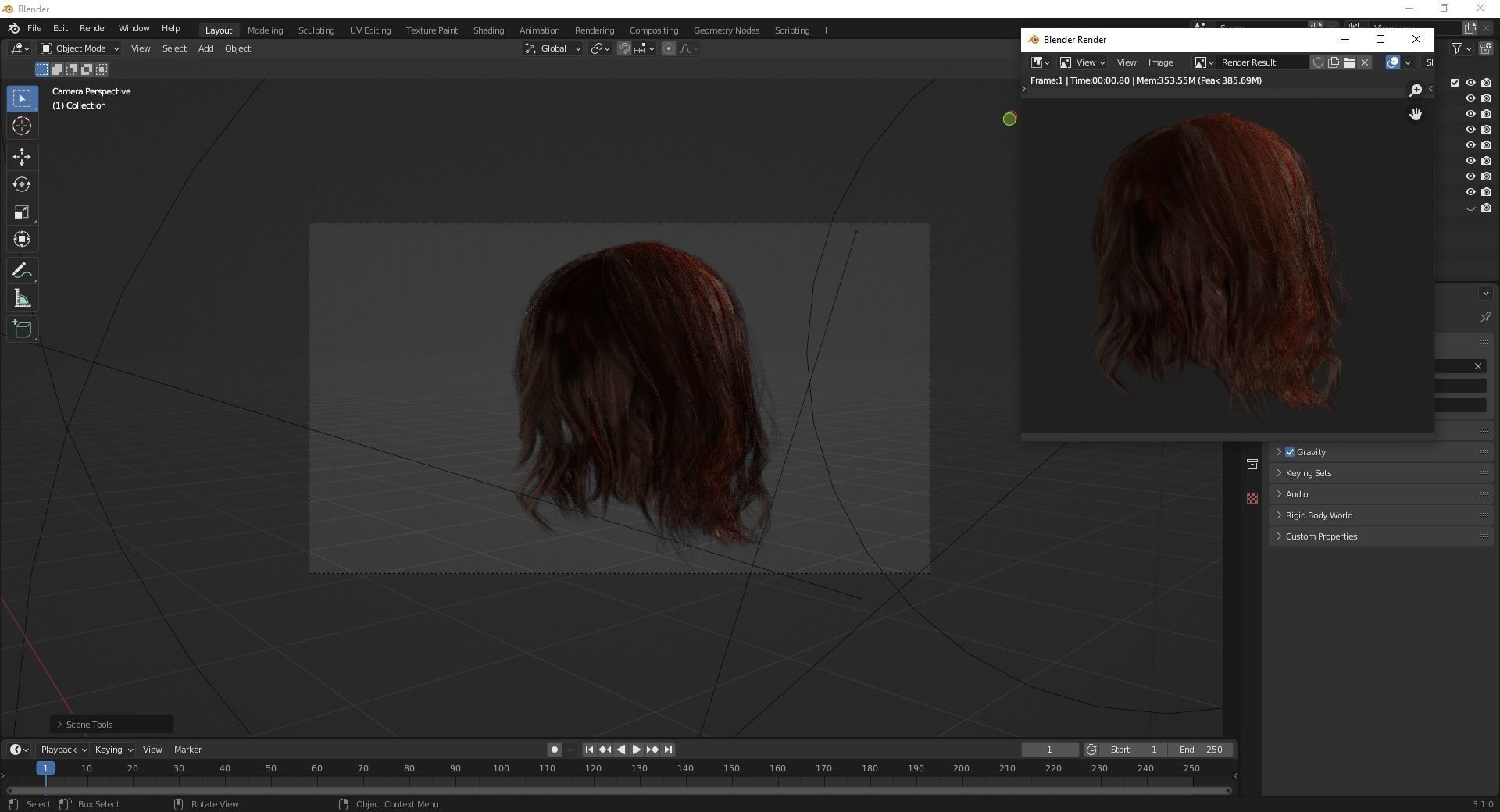Image resolution: width=1500 pixels, height=812 pixels.
Task: Open the Marker menu in timeline
Action: point(187,750)
